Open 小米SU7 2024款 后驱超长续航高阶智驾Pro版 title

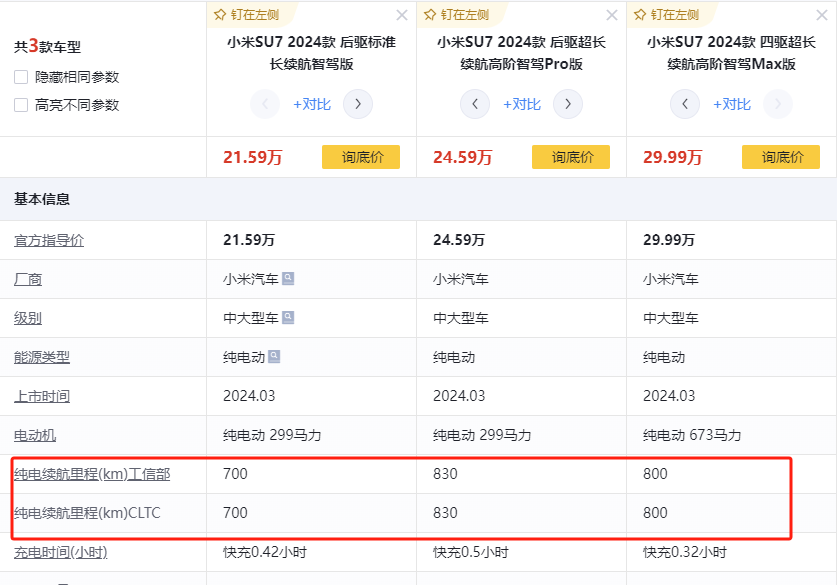(521, 53)
